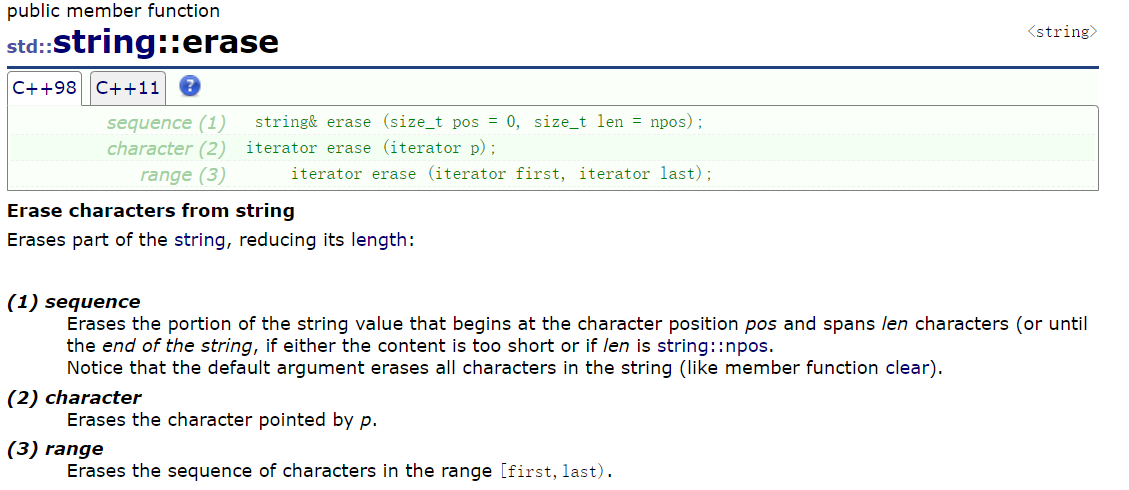
Task: Click the std:: prefix in the title
Action: (x=30, y=47)
